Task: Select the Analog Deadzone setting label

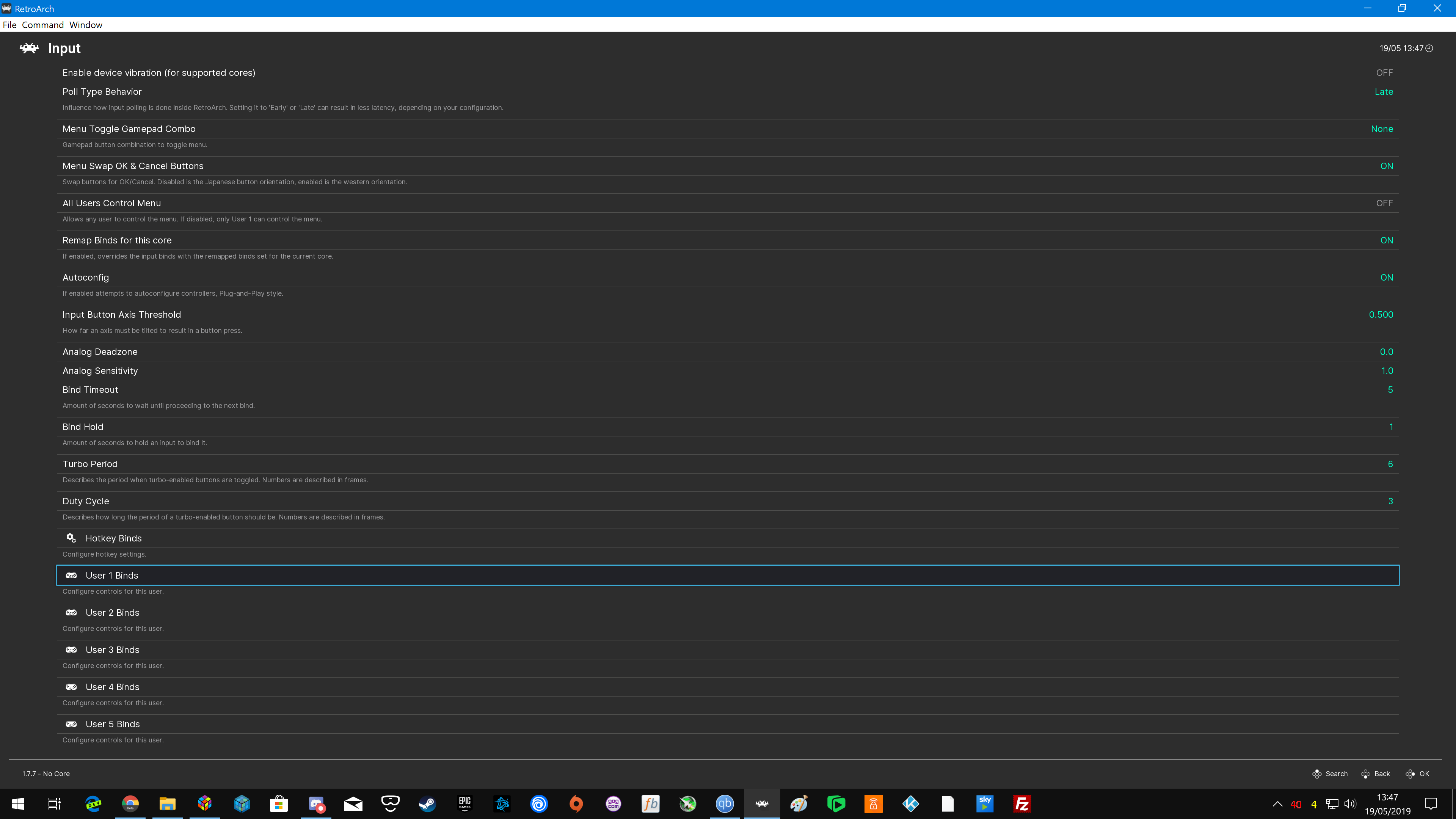Action: click(x=100, y=351)
